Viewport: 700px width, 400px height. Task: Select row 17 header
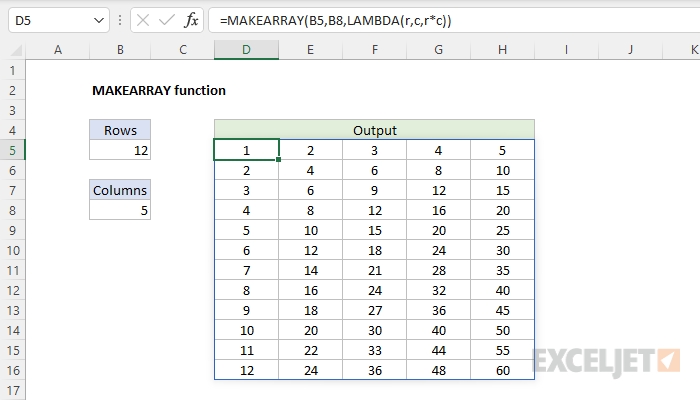point(12,390)
